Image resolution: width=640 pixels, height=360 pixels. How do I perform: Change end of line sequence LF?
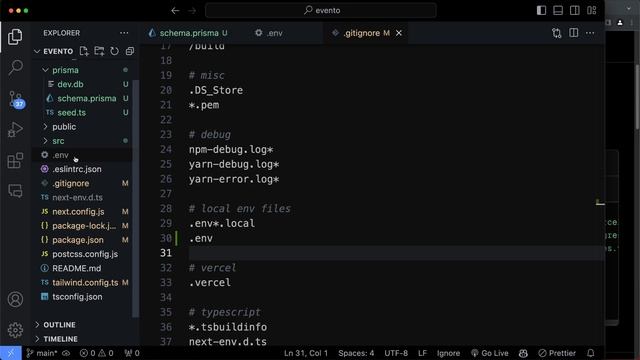(422, 353)
